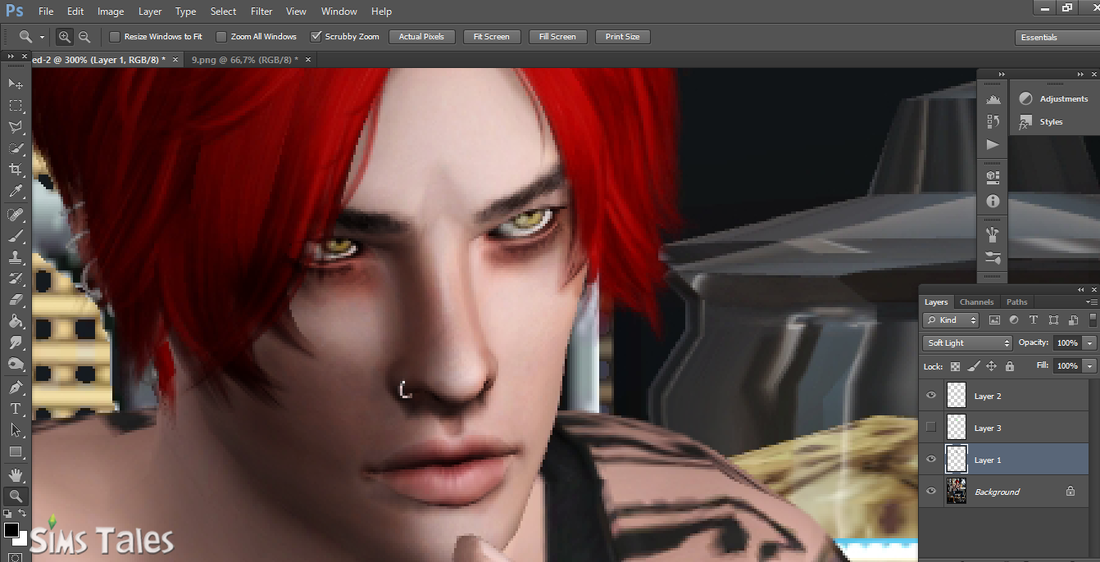1100x562 pixels.
Task: Click the Zoom Out magnifier option
Action: pos(84,36)
